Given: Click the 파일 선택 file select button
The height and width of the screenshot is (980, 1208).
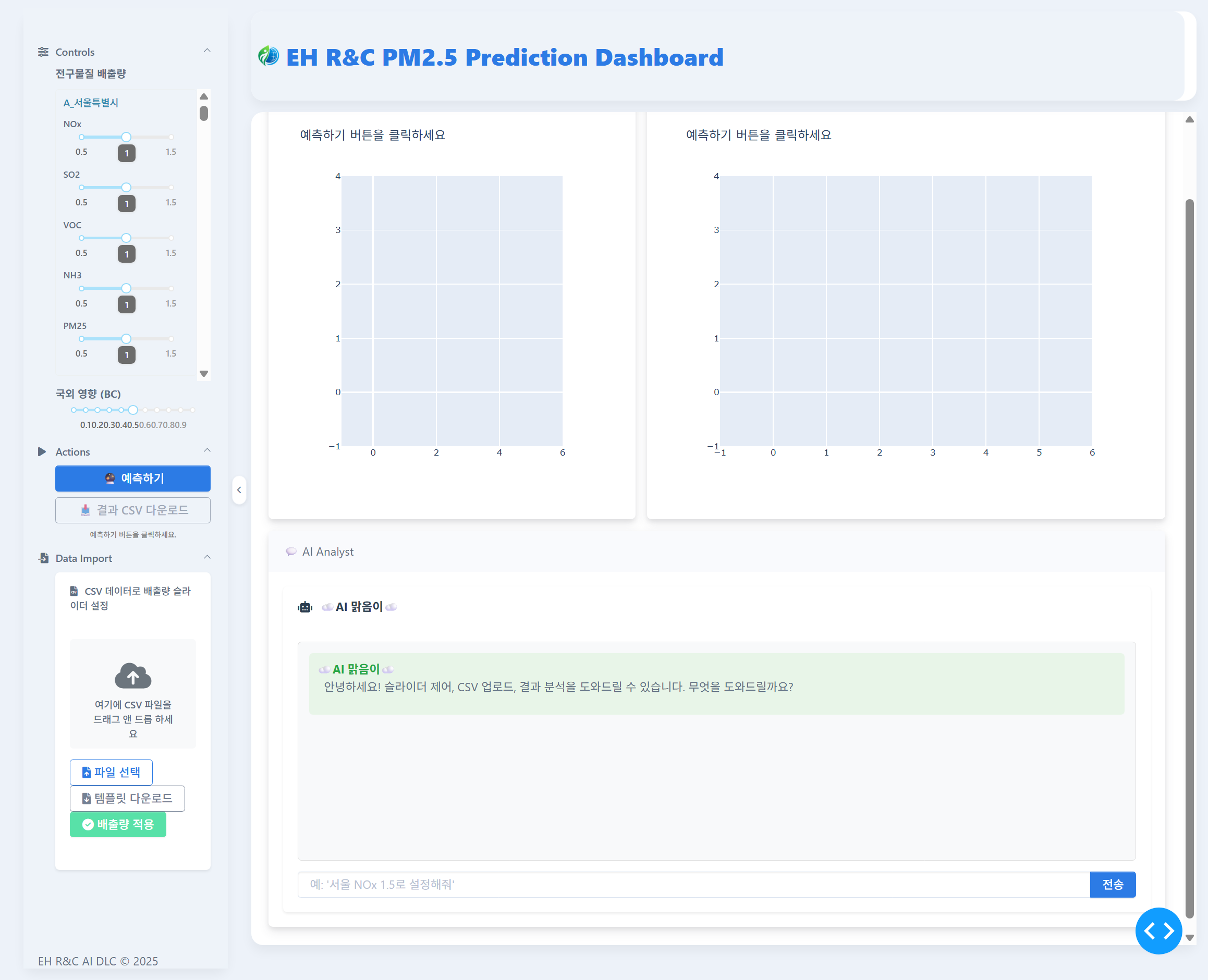Looking at the screenshot, I should (x=111, y=771).
